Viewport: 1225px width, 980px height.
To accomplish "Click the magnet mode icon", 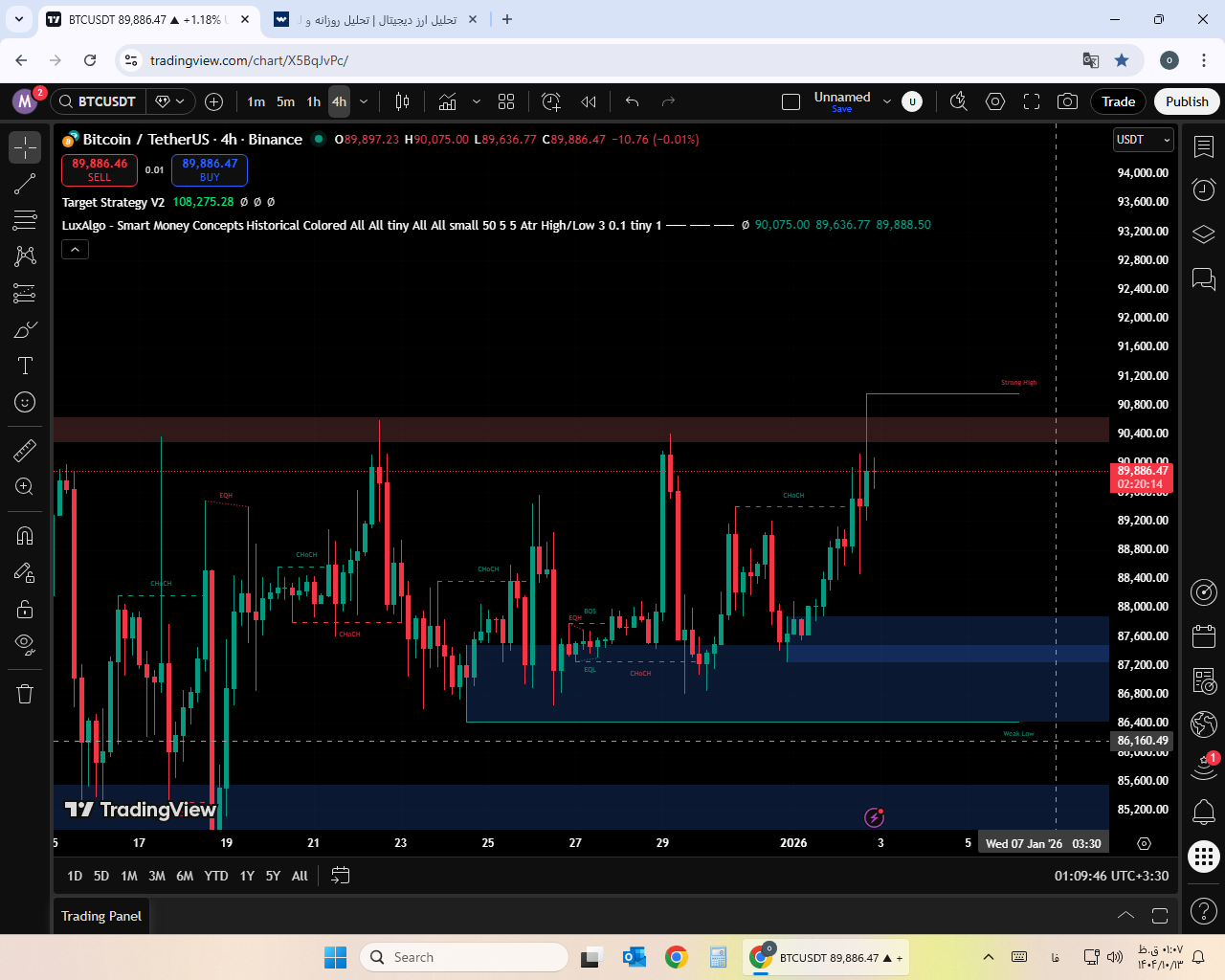I will 25,536.
